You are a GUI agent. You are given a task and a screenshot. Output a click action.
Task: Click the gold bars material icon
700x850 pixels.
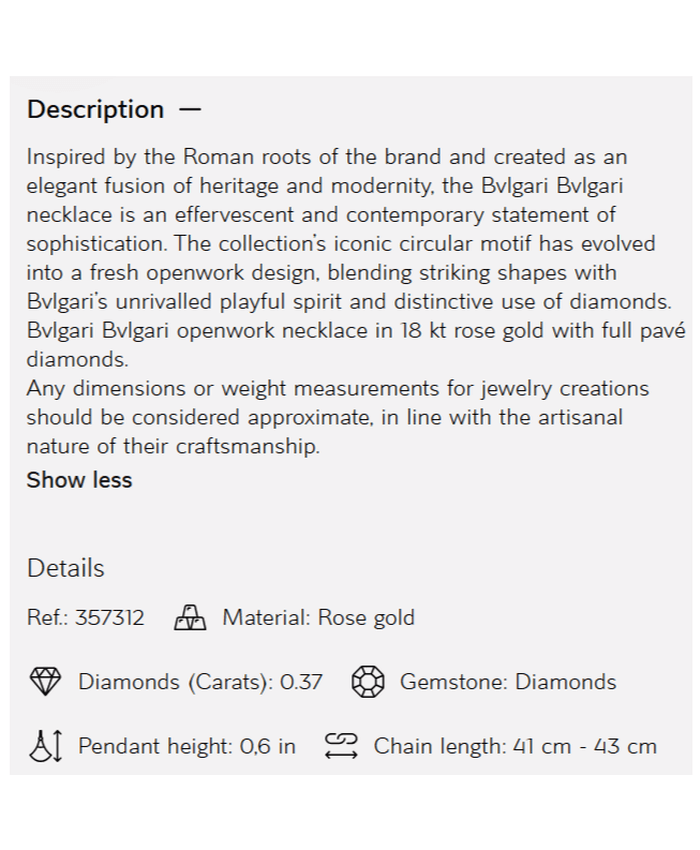click(x=190, y=618)
